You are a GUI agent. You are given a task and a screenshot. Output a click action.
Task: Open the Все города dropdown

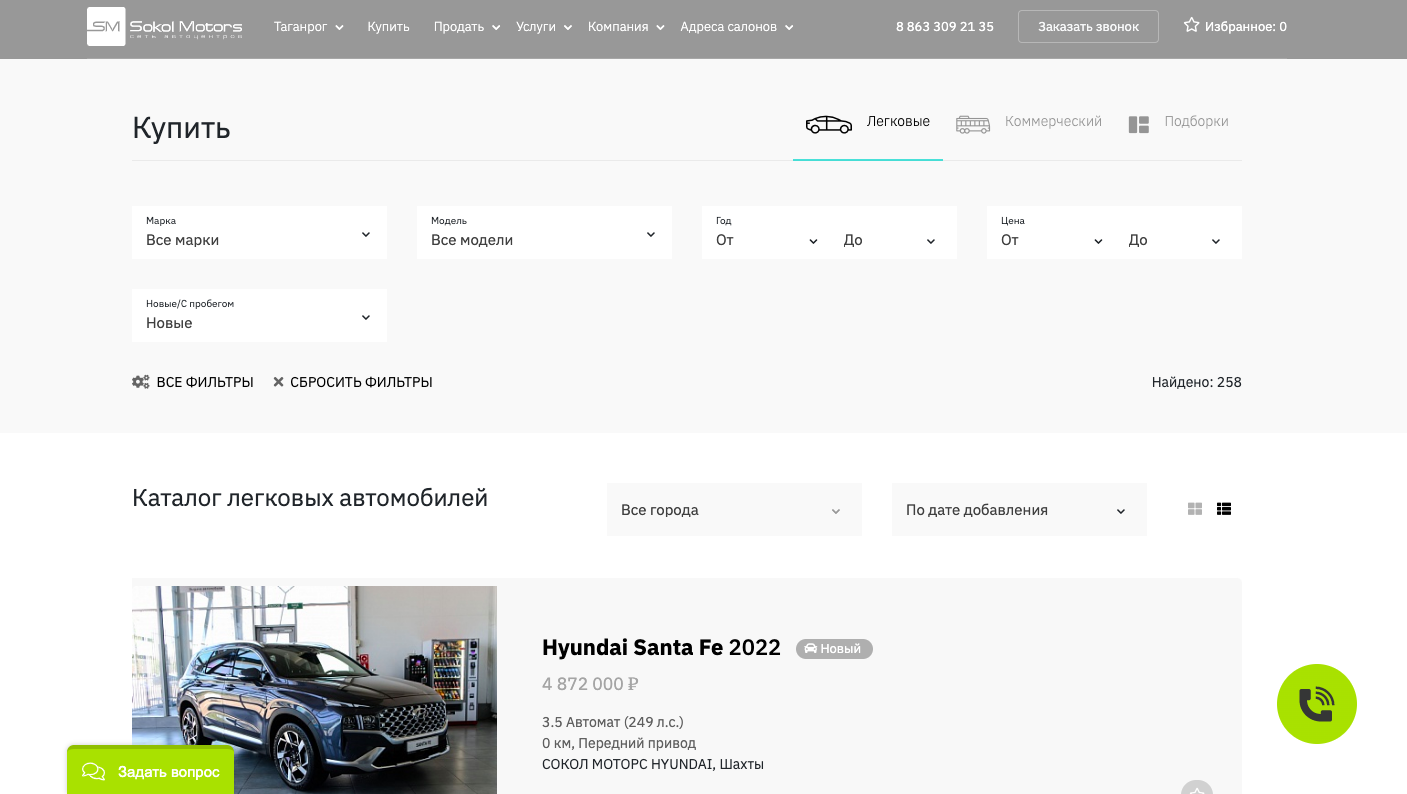[734, 510]
